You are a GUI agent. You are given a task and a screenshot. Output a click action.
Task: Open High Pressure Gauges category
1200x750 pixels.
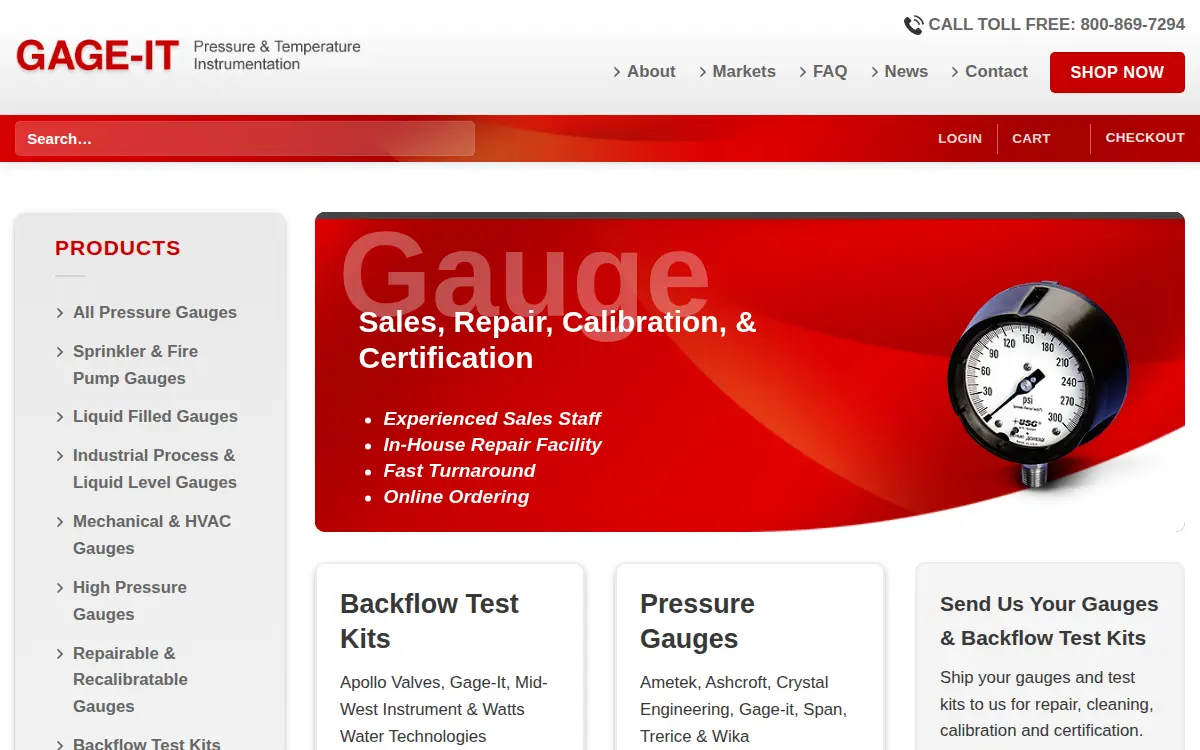[130, 601]
